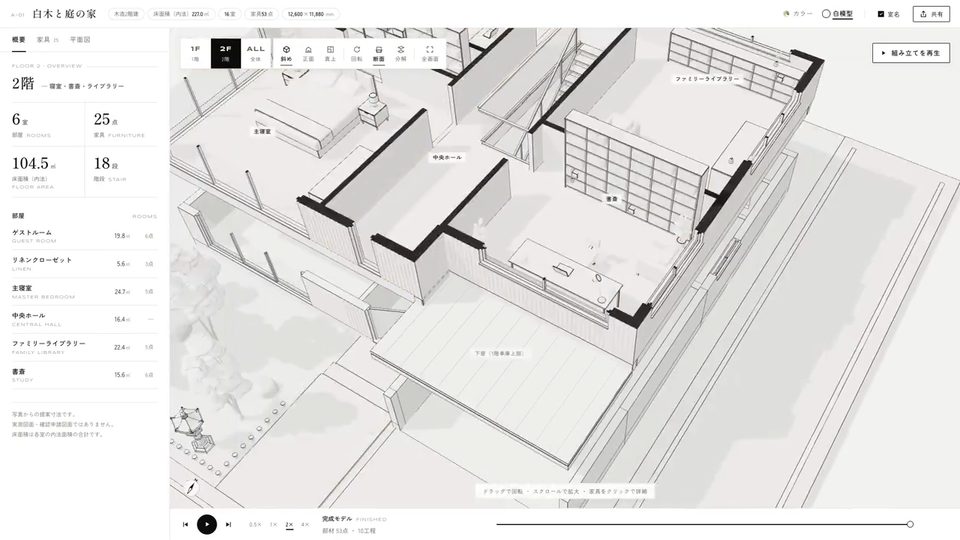The image size is (960, 540).
Task: Click the compass icon in viewport
Action: click(192, 487)
